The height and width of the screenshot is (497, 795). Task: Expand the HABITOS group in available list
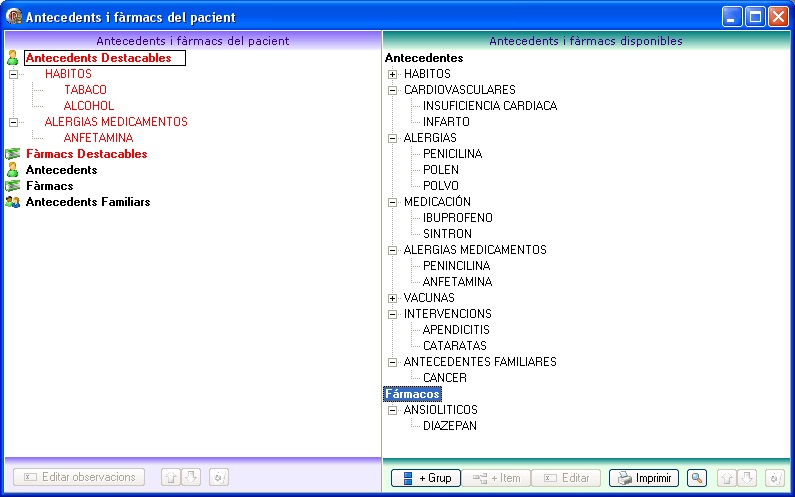click(392, 74)
